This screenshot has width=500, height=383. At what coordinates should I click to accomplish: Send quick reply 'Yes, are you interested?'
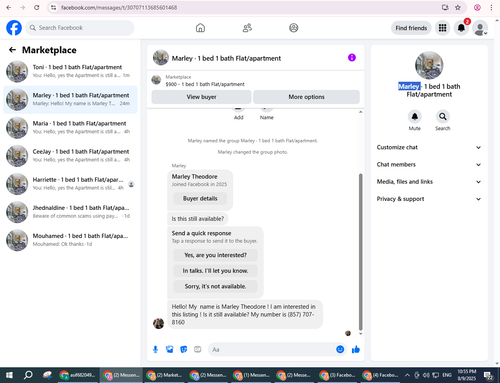(215, 255)
